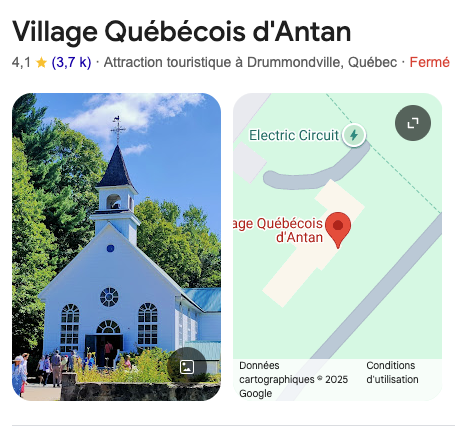
Task: Open the white church photo
Action: [116, 247]
